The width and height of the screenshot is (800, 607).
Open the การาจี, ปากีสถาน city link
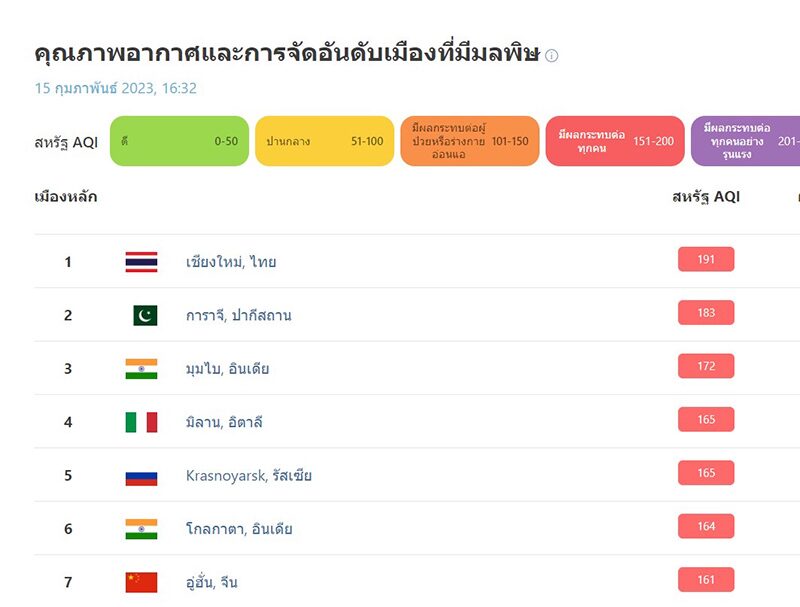tap(239, 315)
